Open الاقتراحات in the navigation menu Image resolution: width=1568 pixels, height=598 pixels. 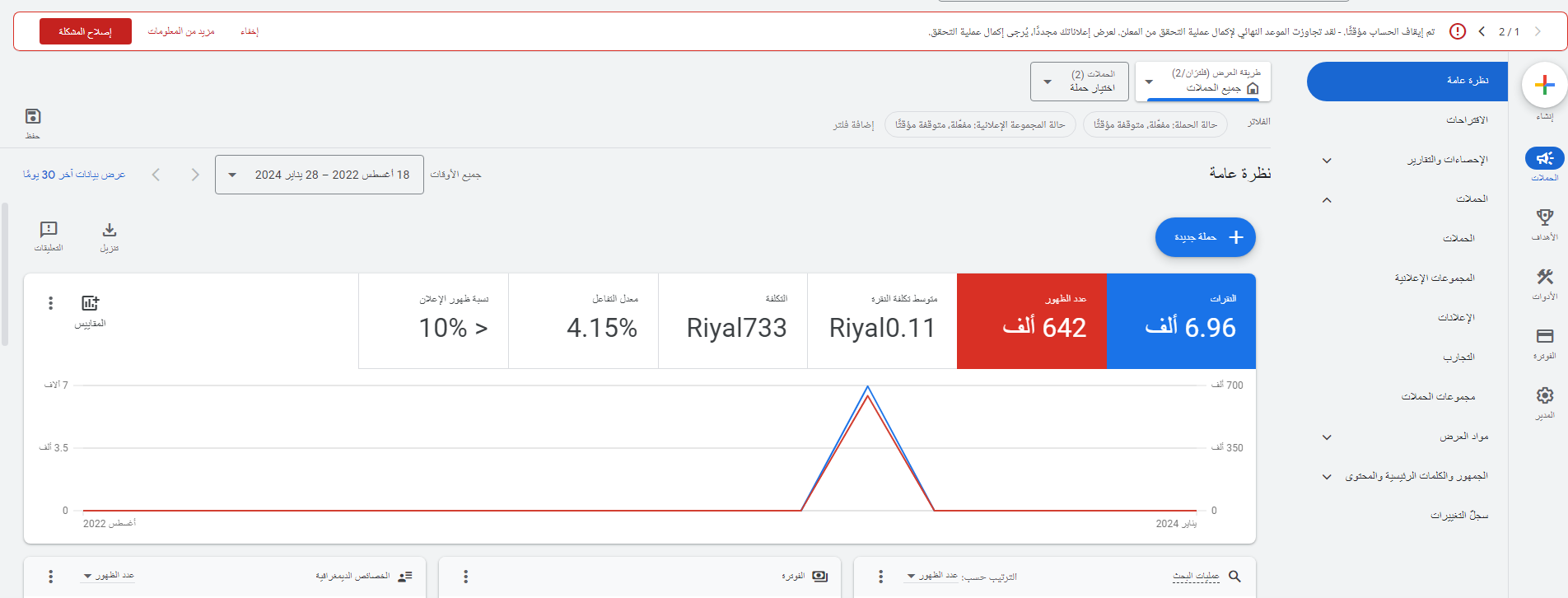1467,120
